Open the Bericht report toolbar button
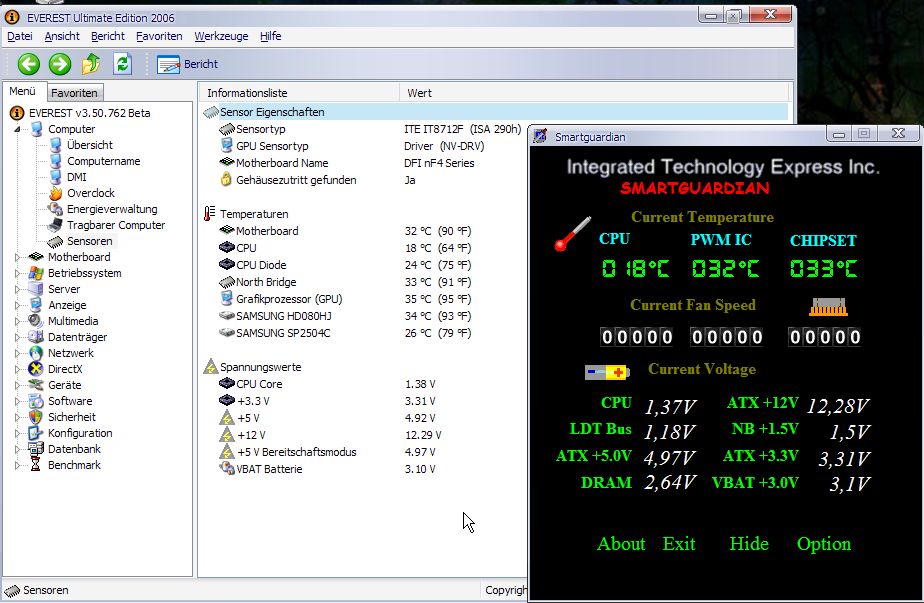Viewport: 924px width, 603px height. 187,64
